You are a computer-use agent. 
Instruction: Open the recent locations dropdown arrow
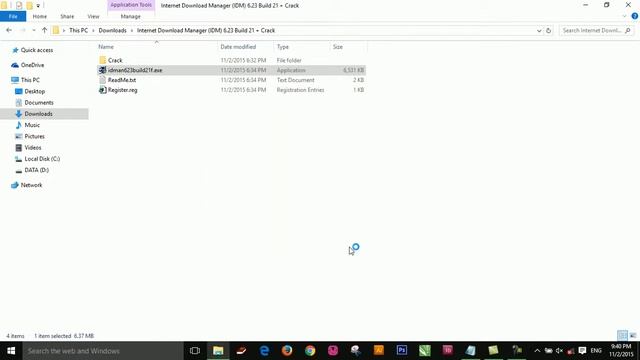pos(33,31)
